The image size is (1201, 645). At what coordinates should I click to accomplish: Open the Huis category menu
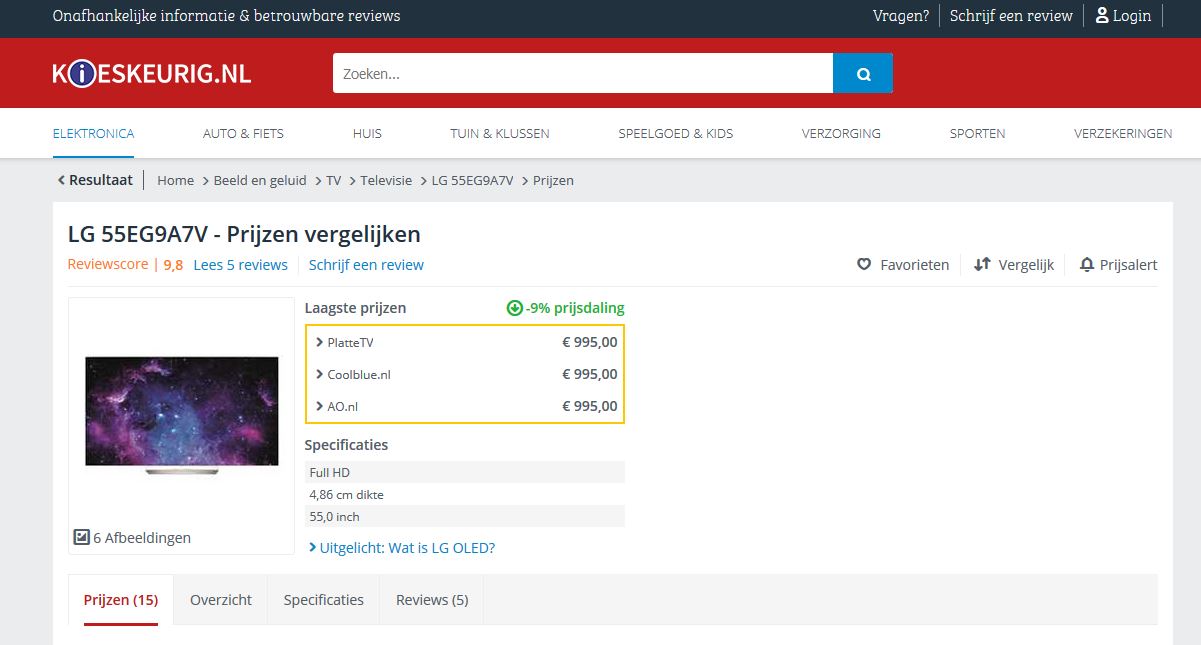(x=367, y=133)
